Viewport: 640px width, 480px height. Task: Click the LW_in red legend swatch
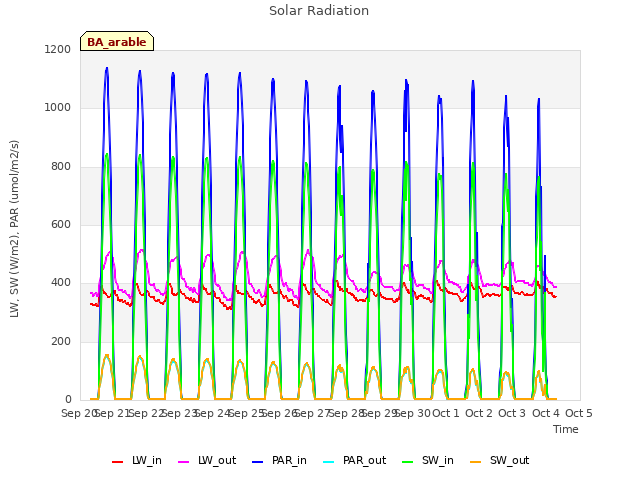117,462
